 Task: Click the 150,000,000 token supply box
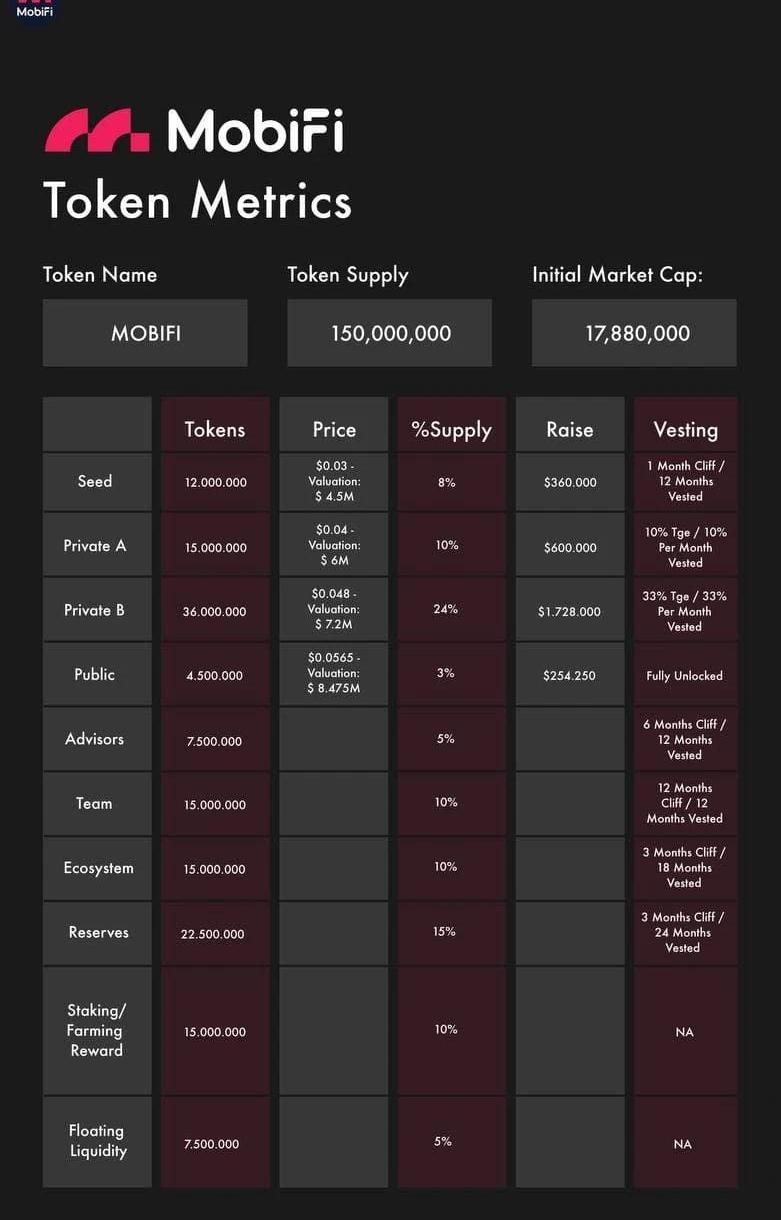click(x=390, y=333)
